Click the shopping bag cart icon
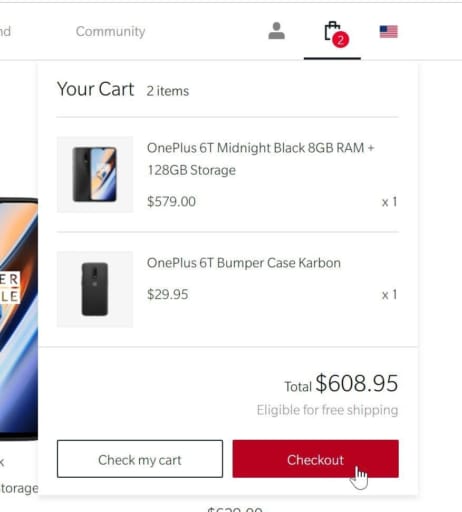The height and width of the screenshot is (512, 462). point(332,31)
